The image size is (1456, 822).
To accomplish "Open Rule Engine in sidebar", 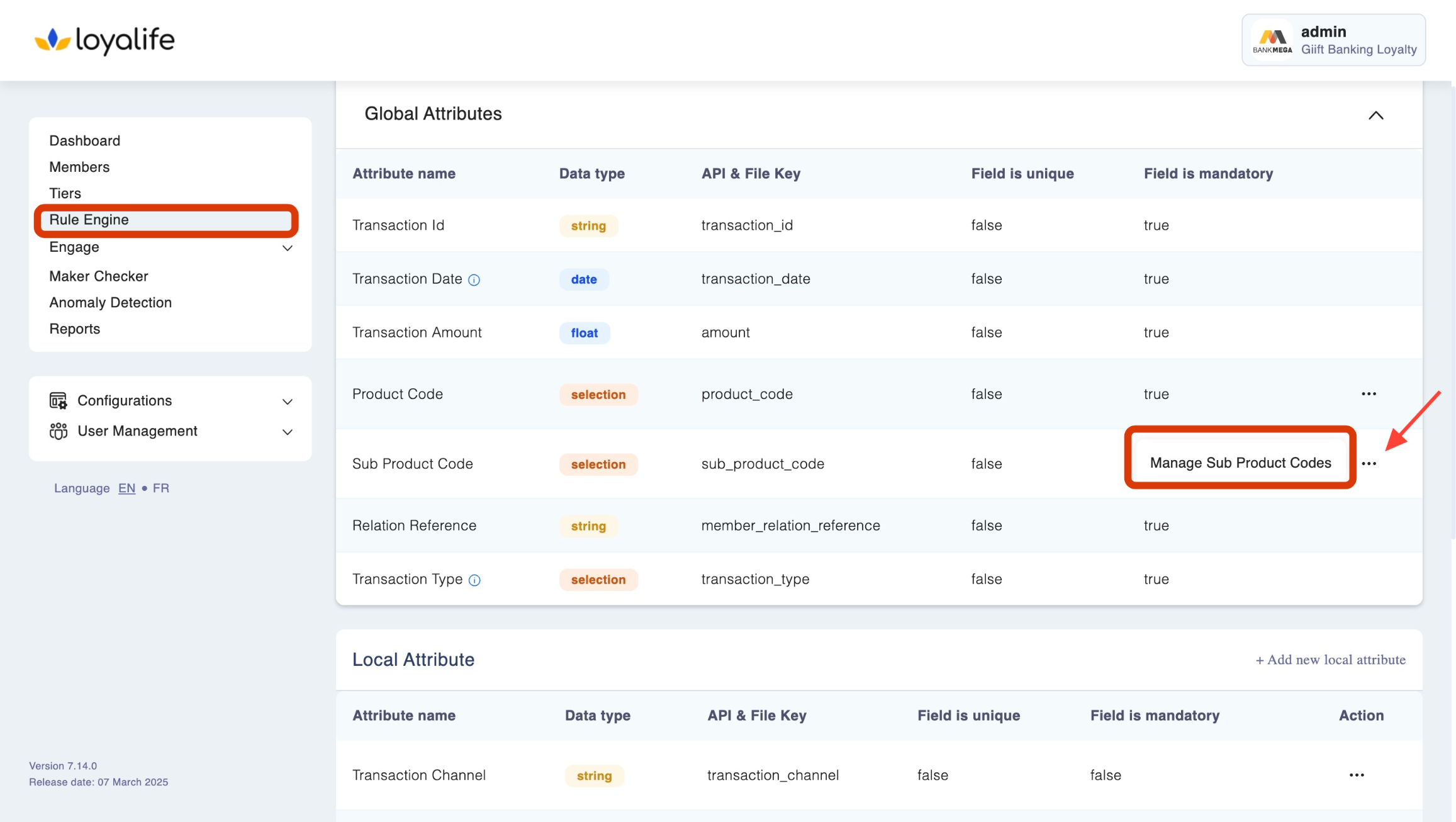I will [x=89, y=220].
